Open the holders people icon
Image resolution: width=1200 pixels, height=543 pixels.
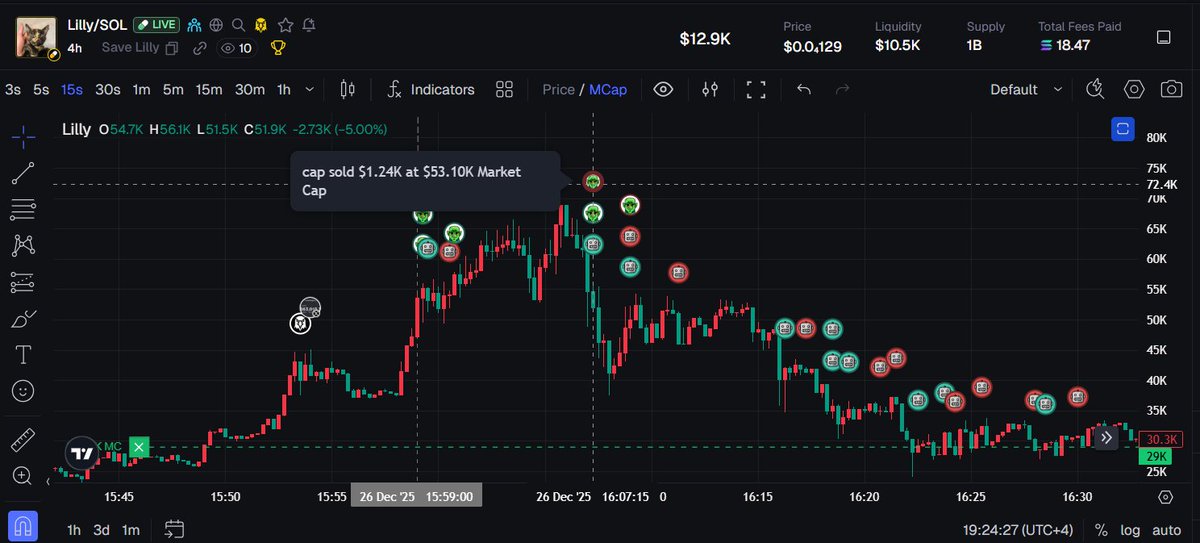[x=194, y=24]
